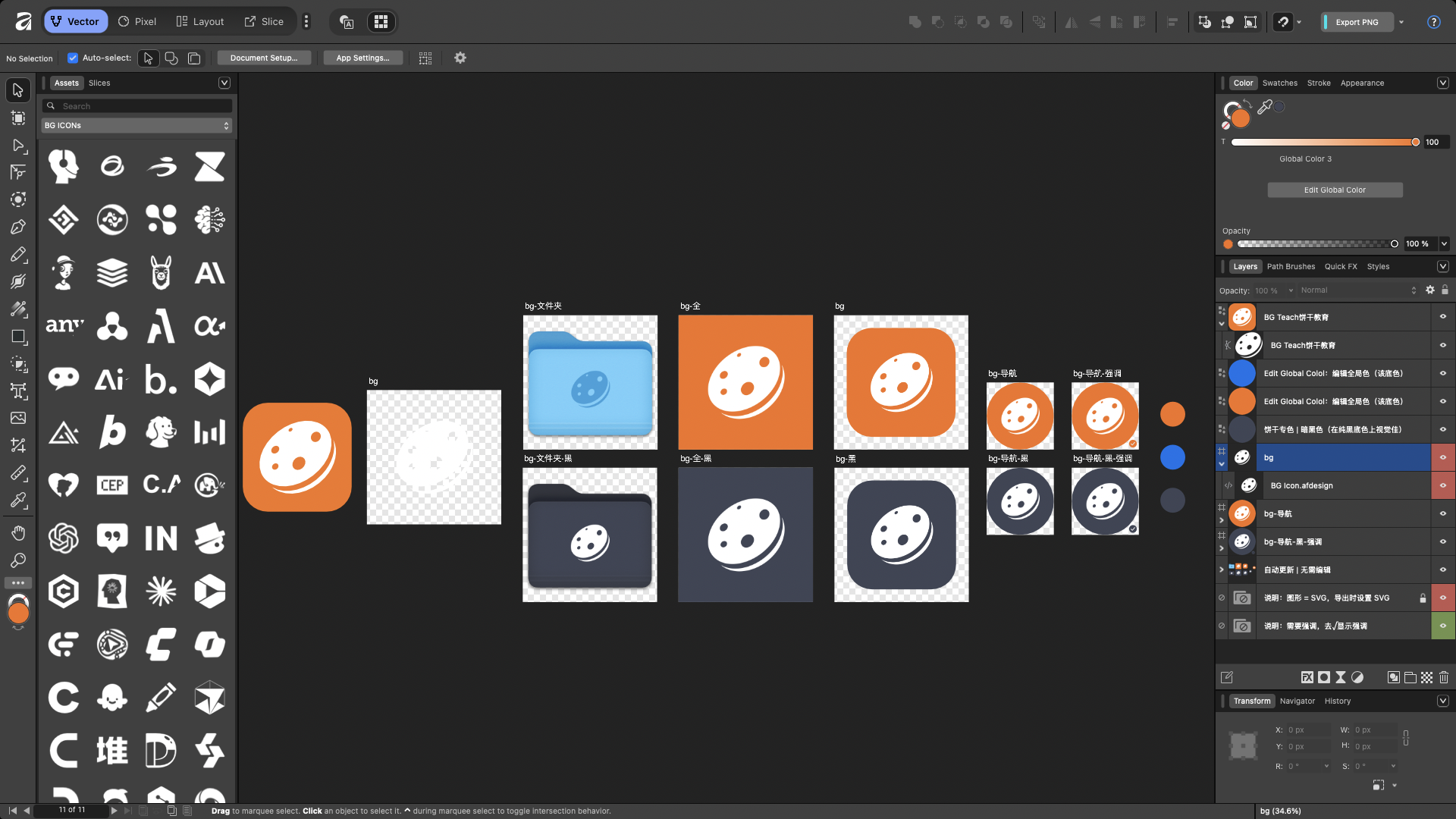Expand the 自动更新 layer group

[1221, 570]
